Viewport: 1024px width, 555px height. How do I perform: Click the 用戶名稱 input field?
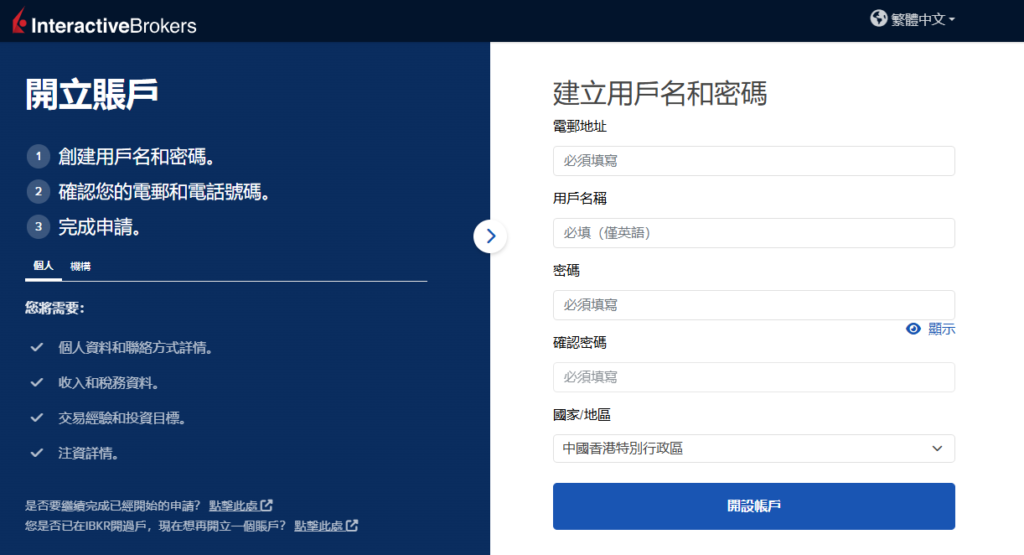coord(753,233)
